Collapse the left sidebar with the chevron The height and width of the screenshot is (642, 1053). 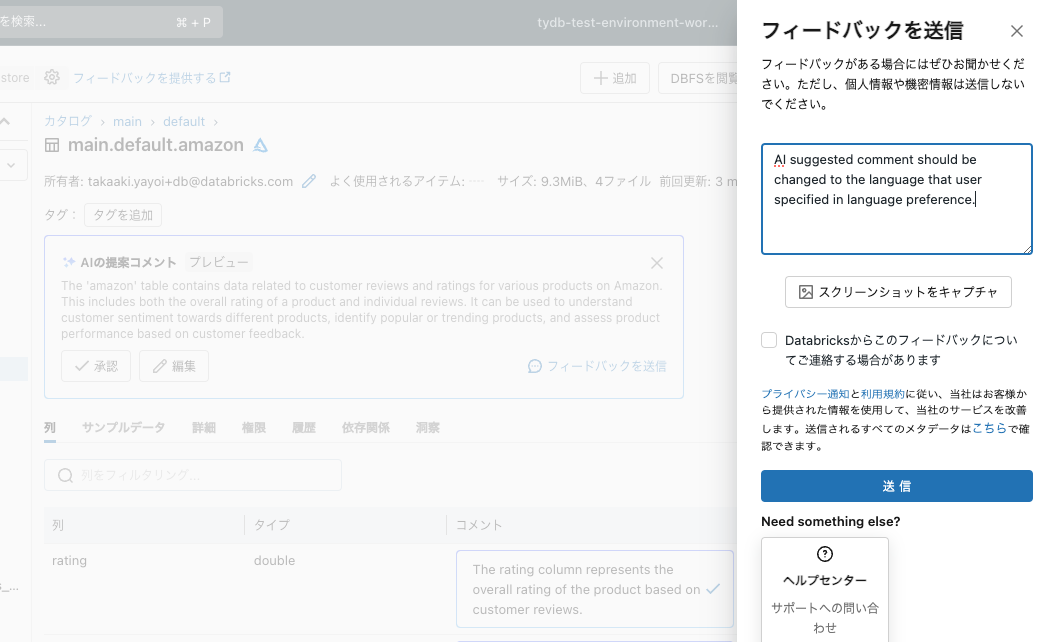click(5, 122)
